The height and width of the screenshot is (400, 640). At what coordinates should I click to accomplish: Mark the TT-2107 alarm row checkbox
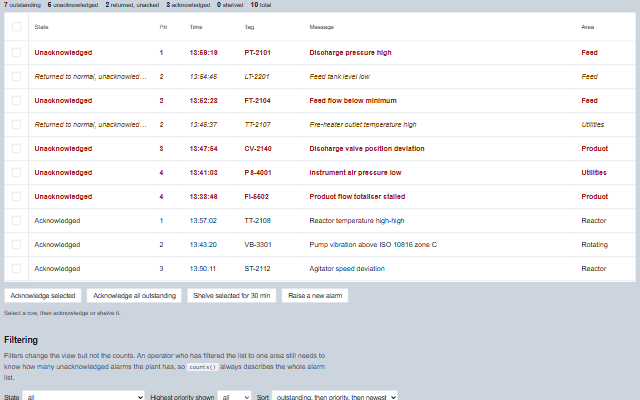[16, 124]
